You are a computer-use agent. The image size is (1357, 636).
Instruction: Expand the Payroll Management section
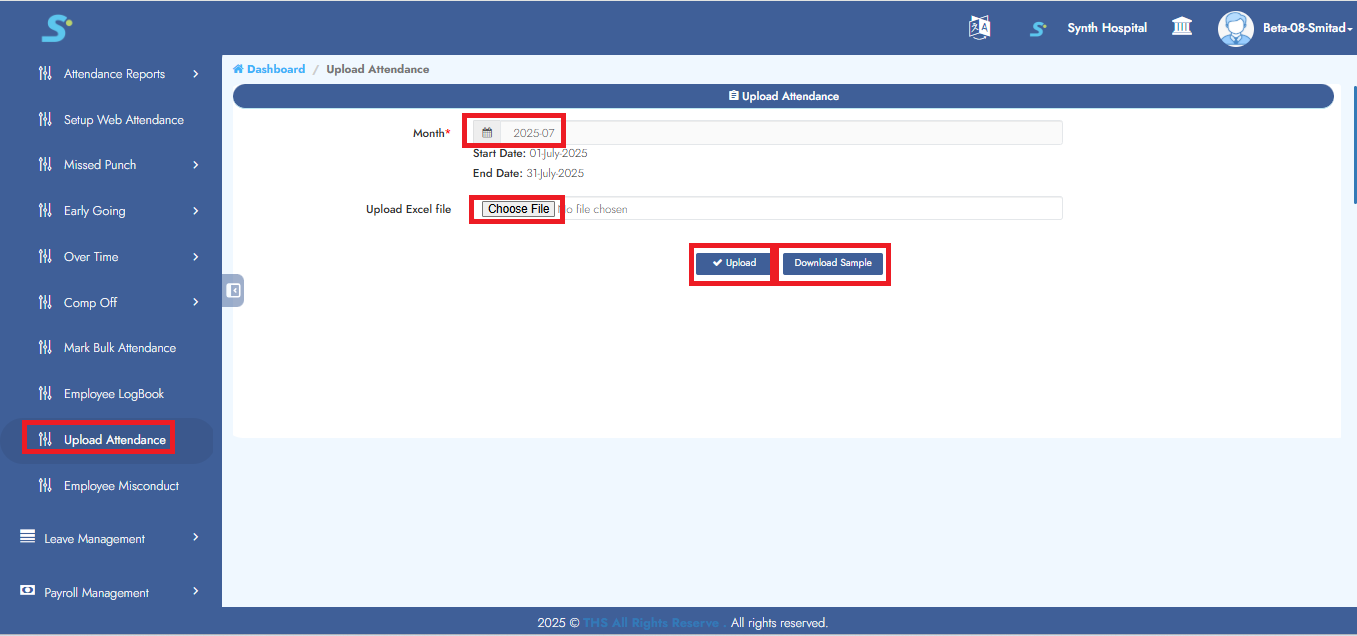195,592
